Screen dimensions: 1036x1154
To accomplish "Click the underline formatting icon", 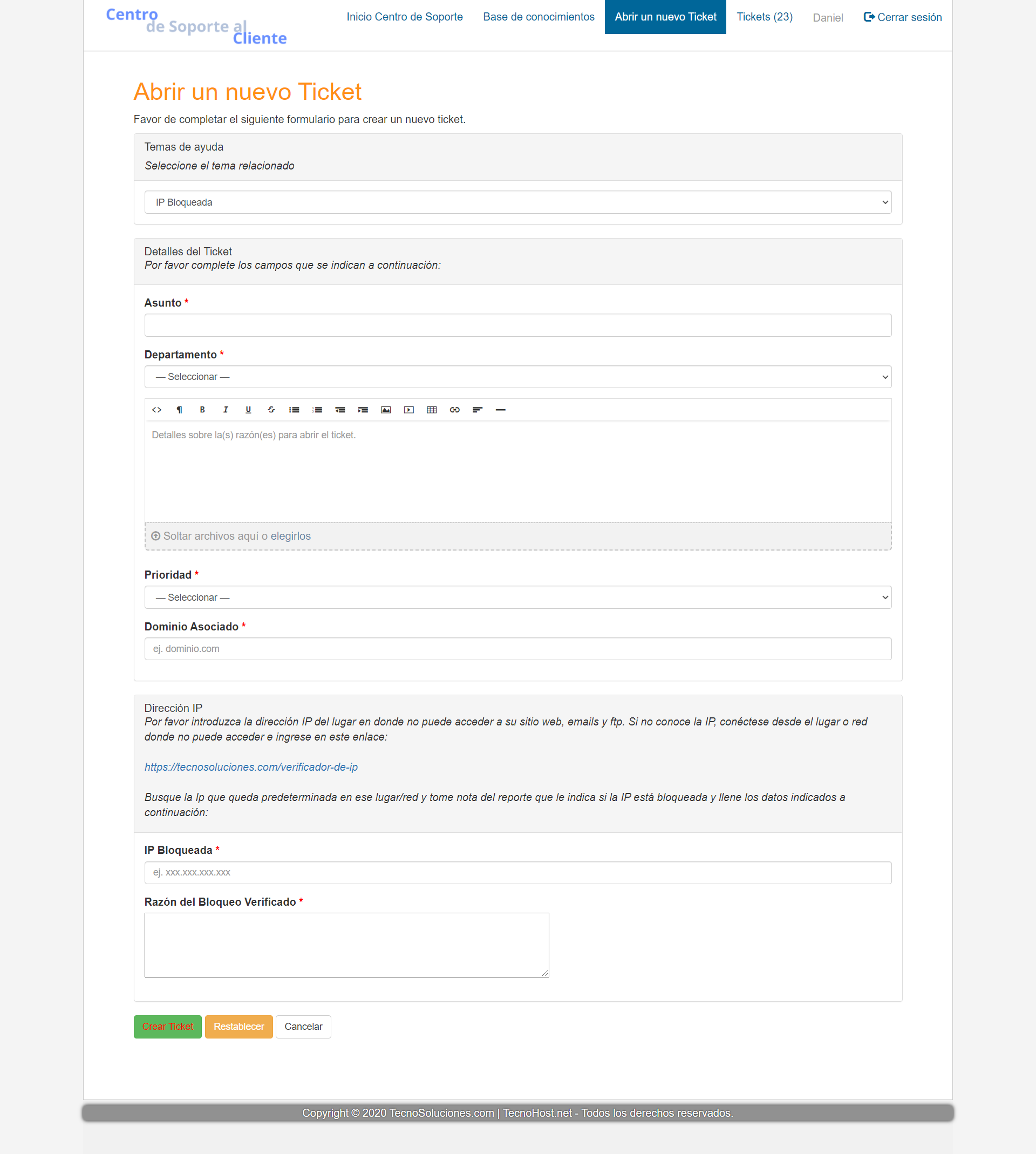I will pyautogui.click(x=248, y=410).
